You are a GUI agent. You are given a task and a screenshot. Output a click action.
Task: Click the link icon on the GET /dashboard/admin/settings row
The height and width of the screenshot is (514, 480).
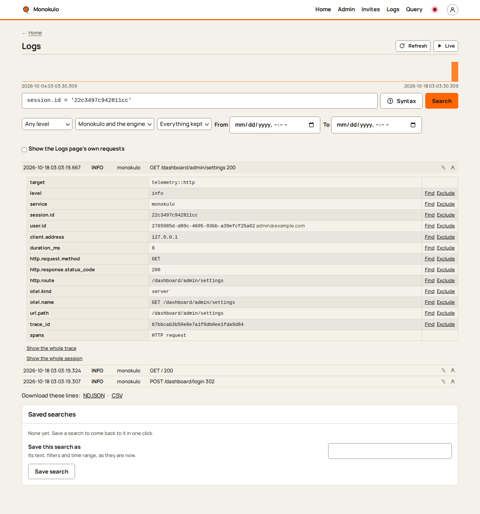pyautogui.click(x=443, y=168)
